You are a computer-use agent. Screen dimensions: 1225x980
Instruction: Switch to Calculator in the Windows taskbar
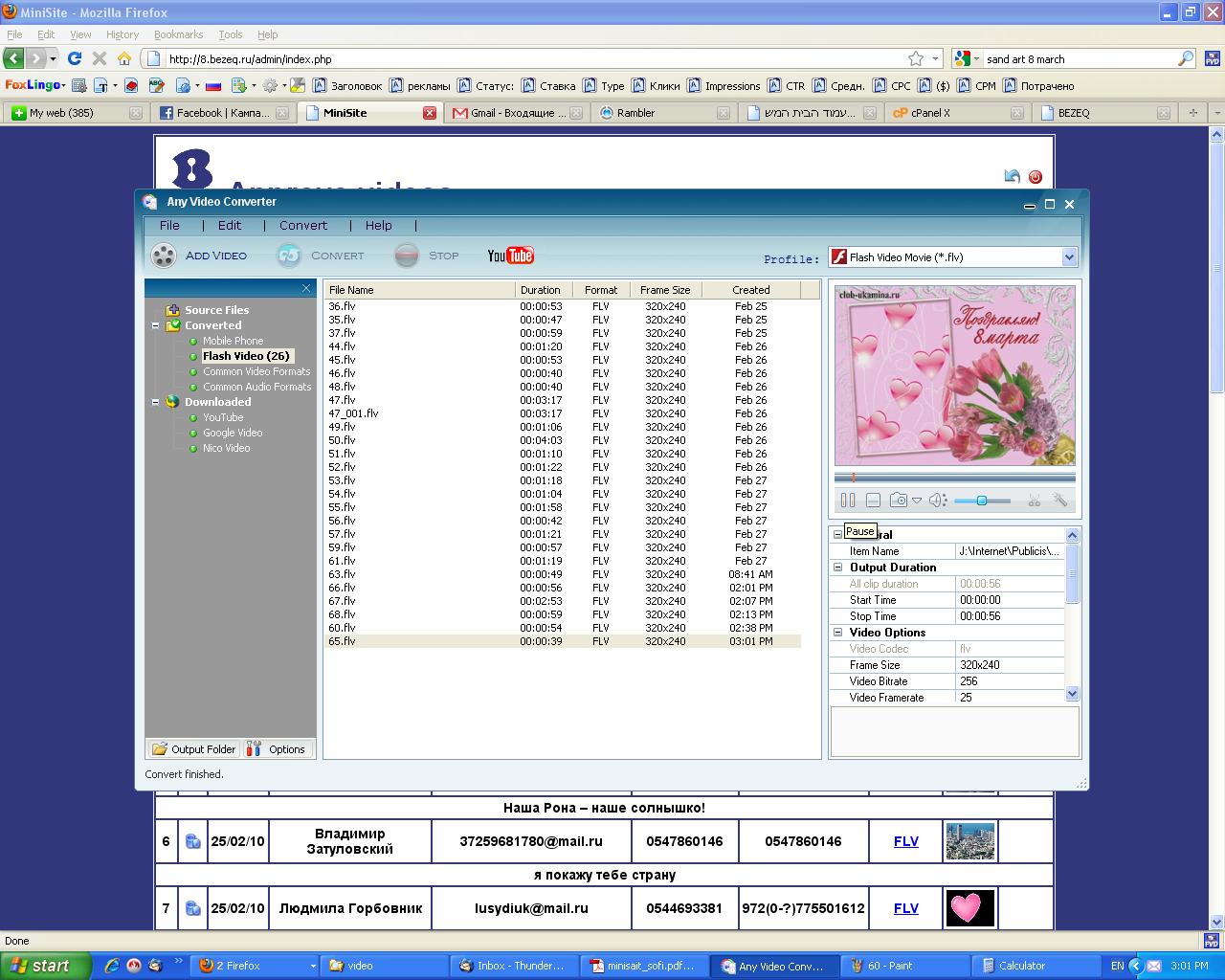1021,966
